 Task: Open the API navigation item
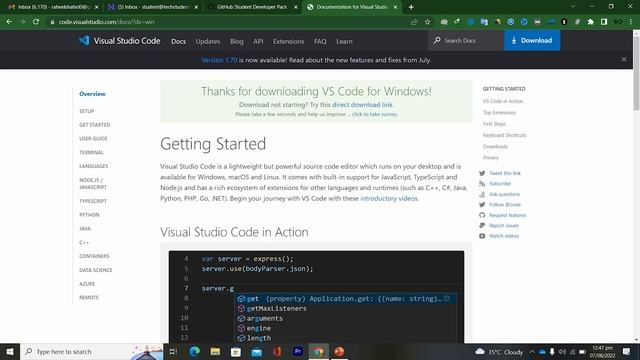pos(258,41)
